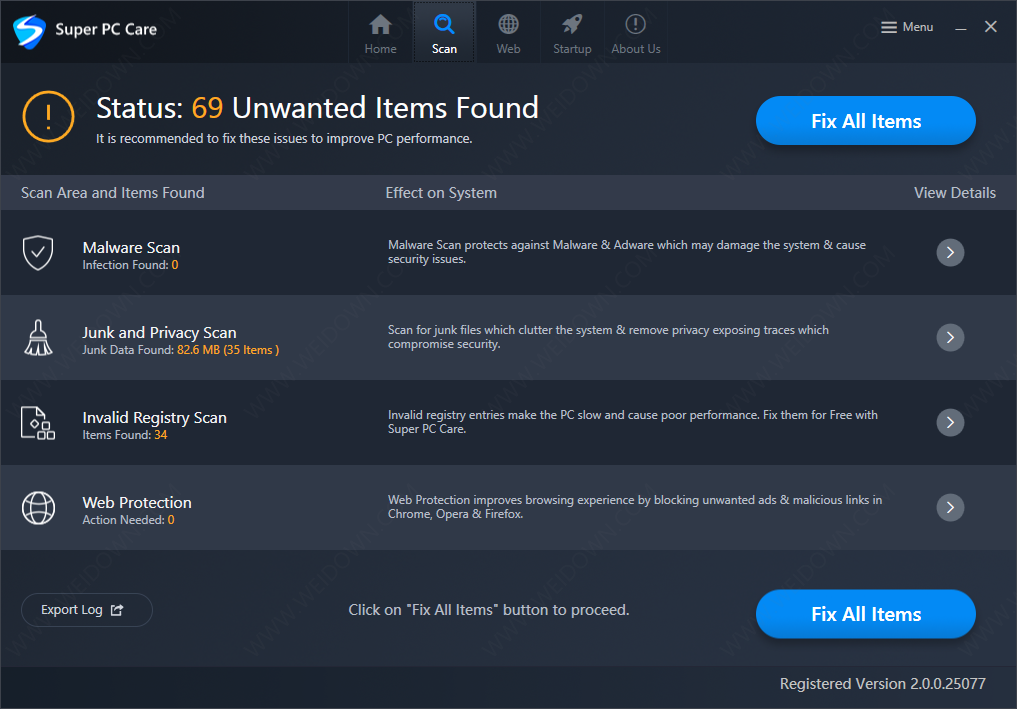Screen dimensions: 1017x709
Task: Expand Web Protection details arrow
Action: (x=950, y=507)
